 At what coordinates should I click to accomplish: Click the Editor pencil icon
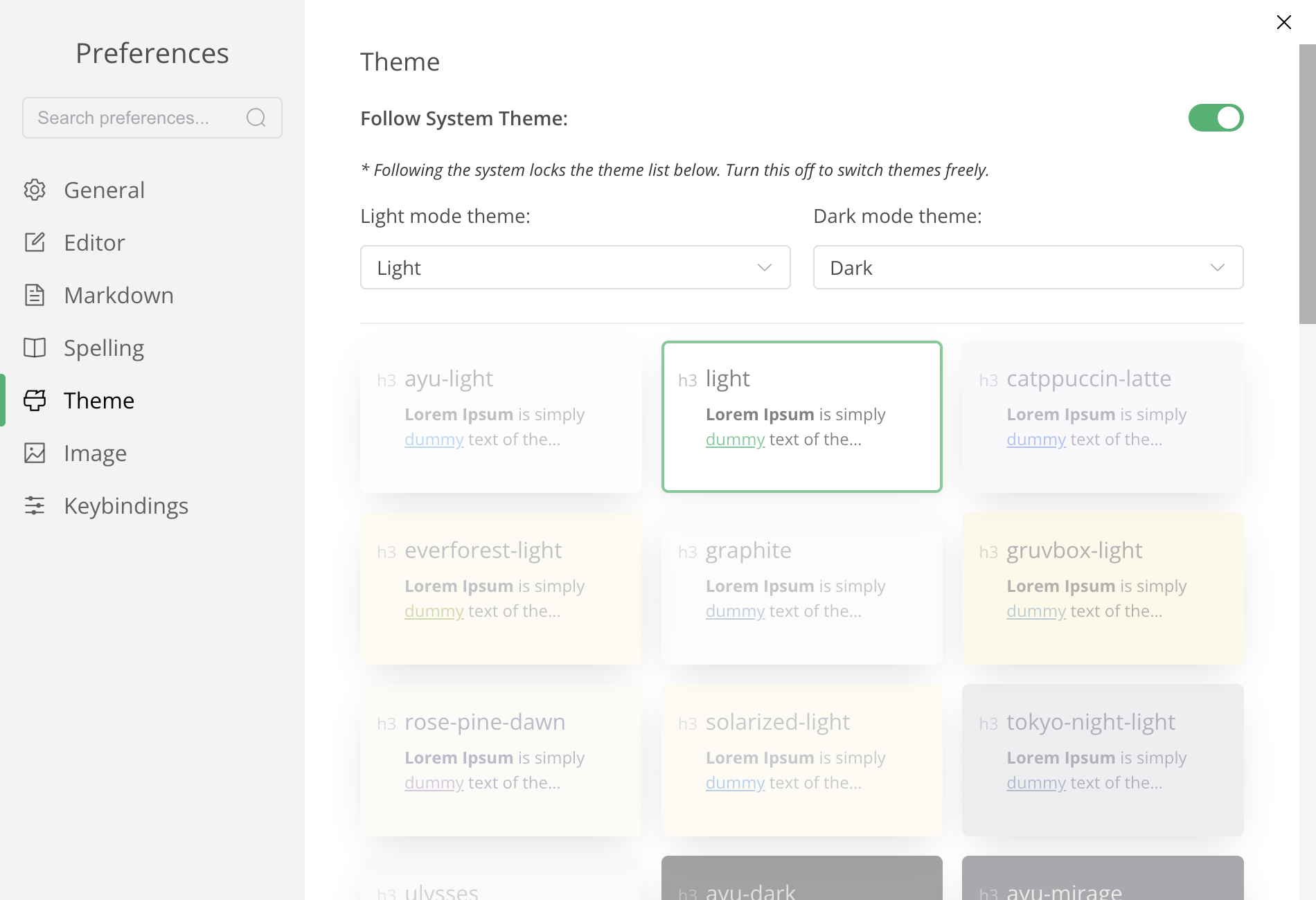(x=35, y=242)
